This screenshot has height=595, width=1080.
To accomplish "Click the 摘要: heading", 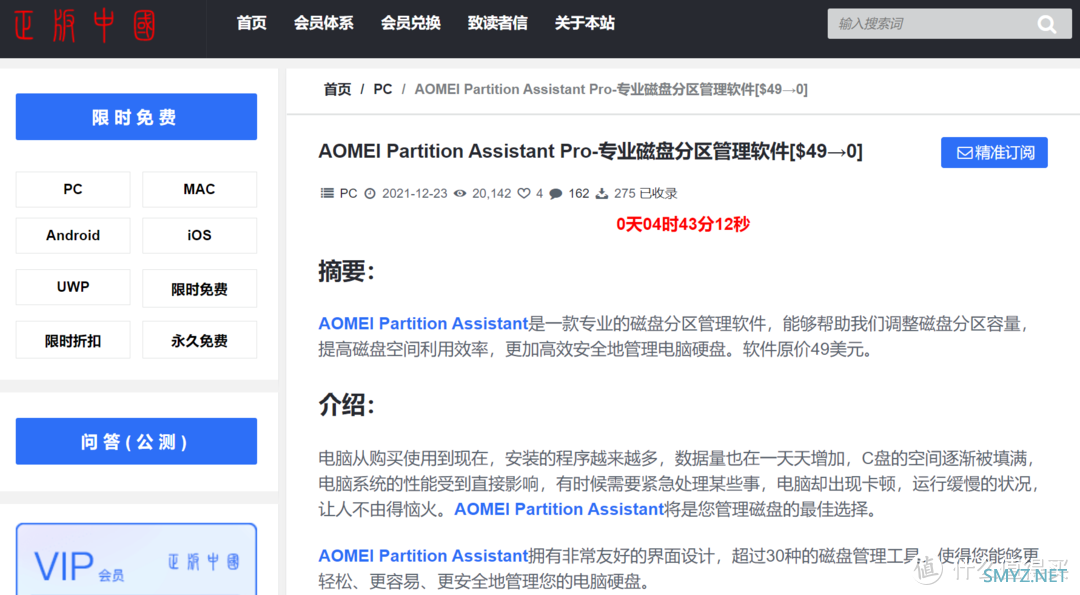I will pyautogui.click(x=346, y=271).
